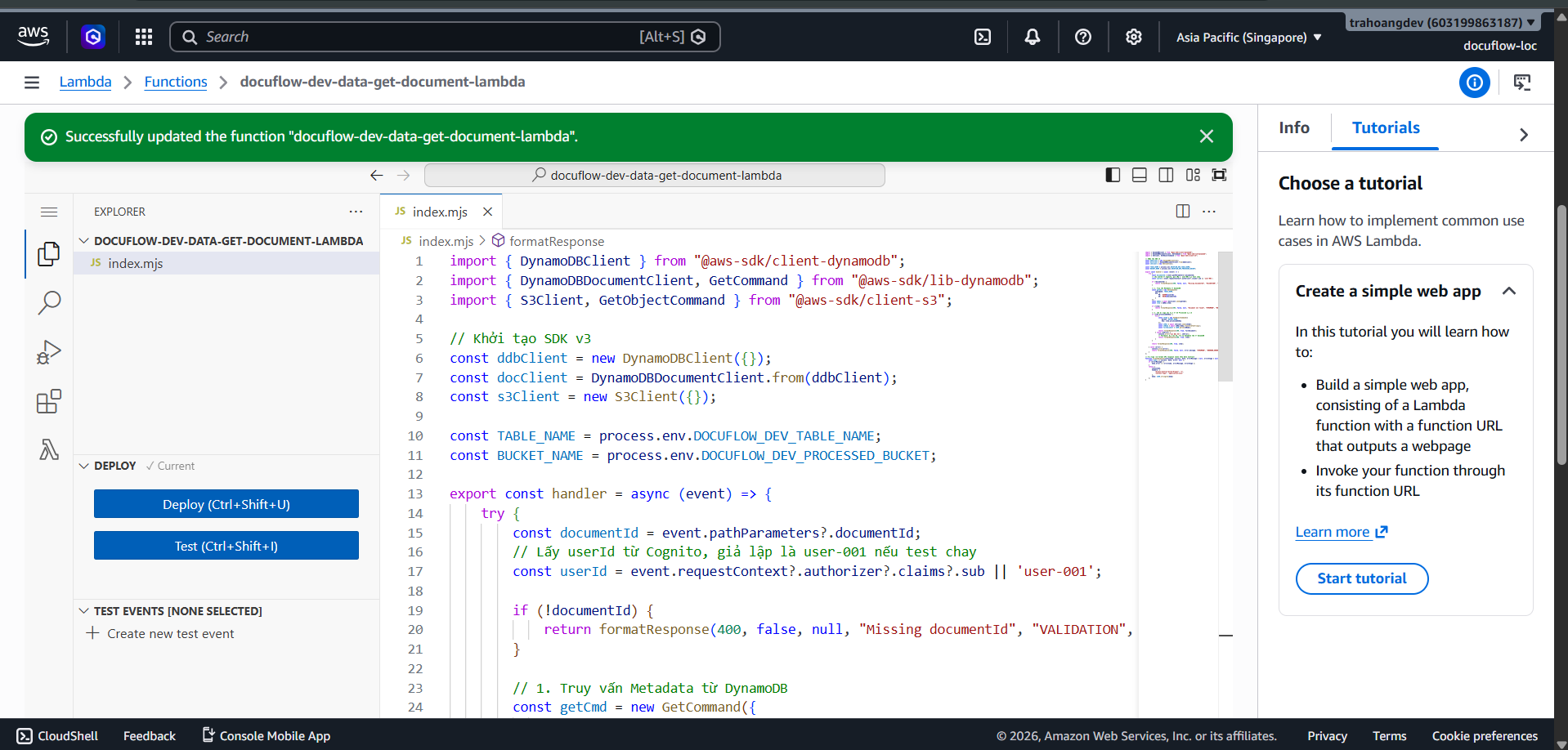Click the editor command center search box
This screenshot has width=1568, height=750.
[x=655, y=175]
